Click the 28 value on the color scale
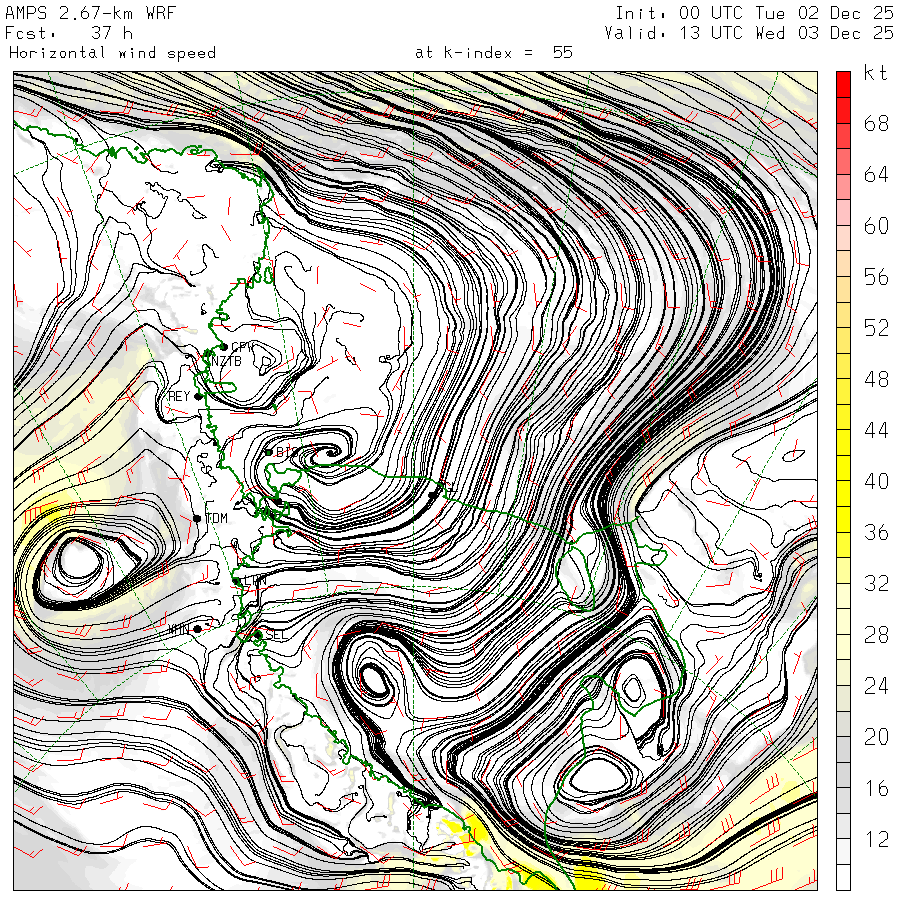 pos(876,635)
